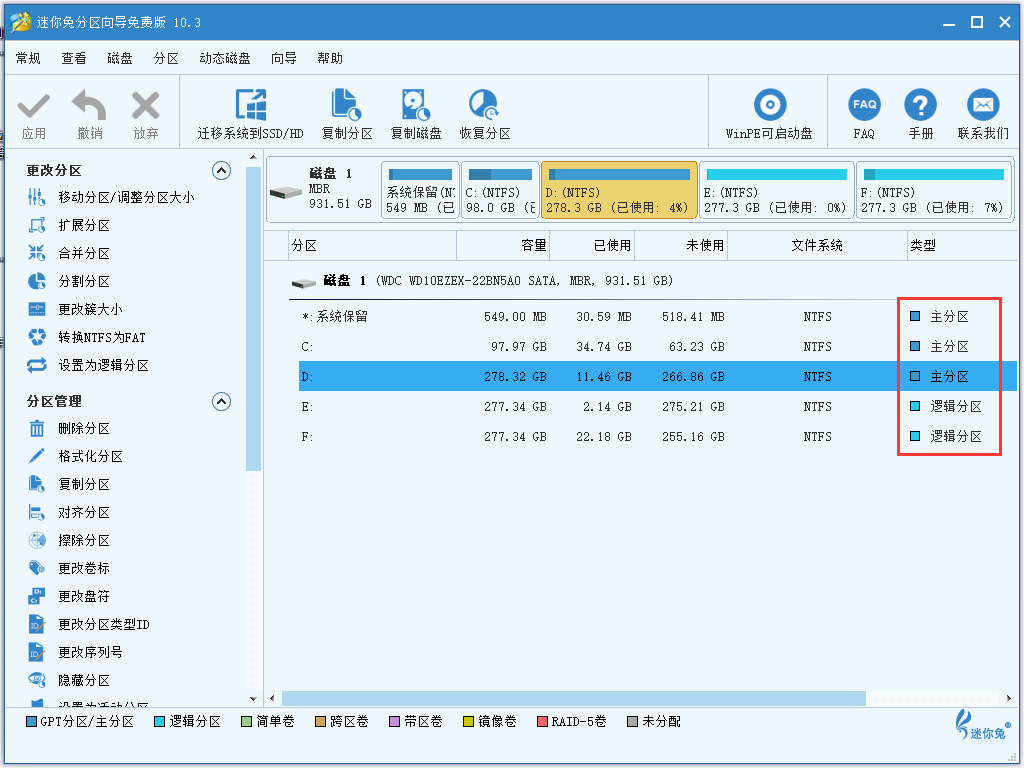
Task: Select the F: partition row in list
Action: [658, 437]
